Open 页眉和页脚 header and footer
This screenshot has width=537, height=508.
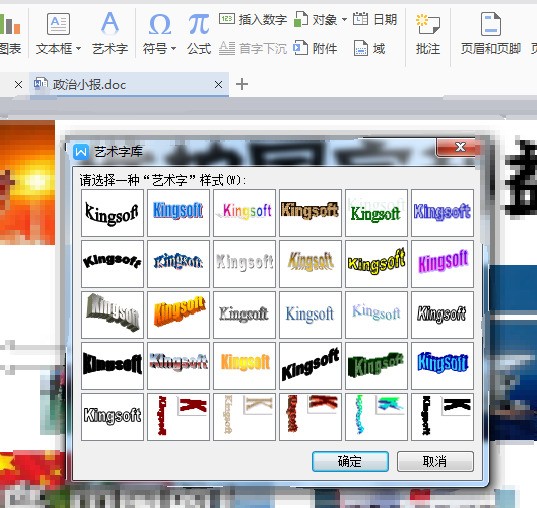491,33
